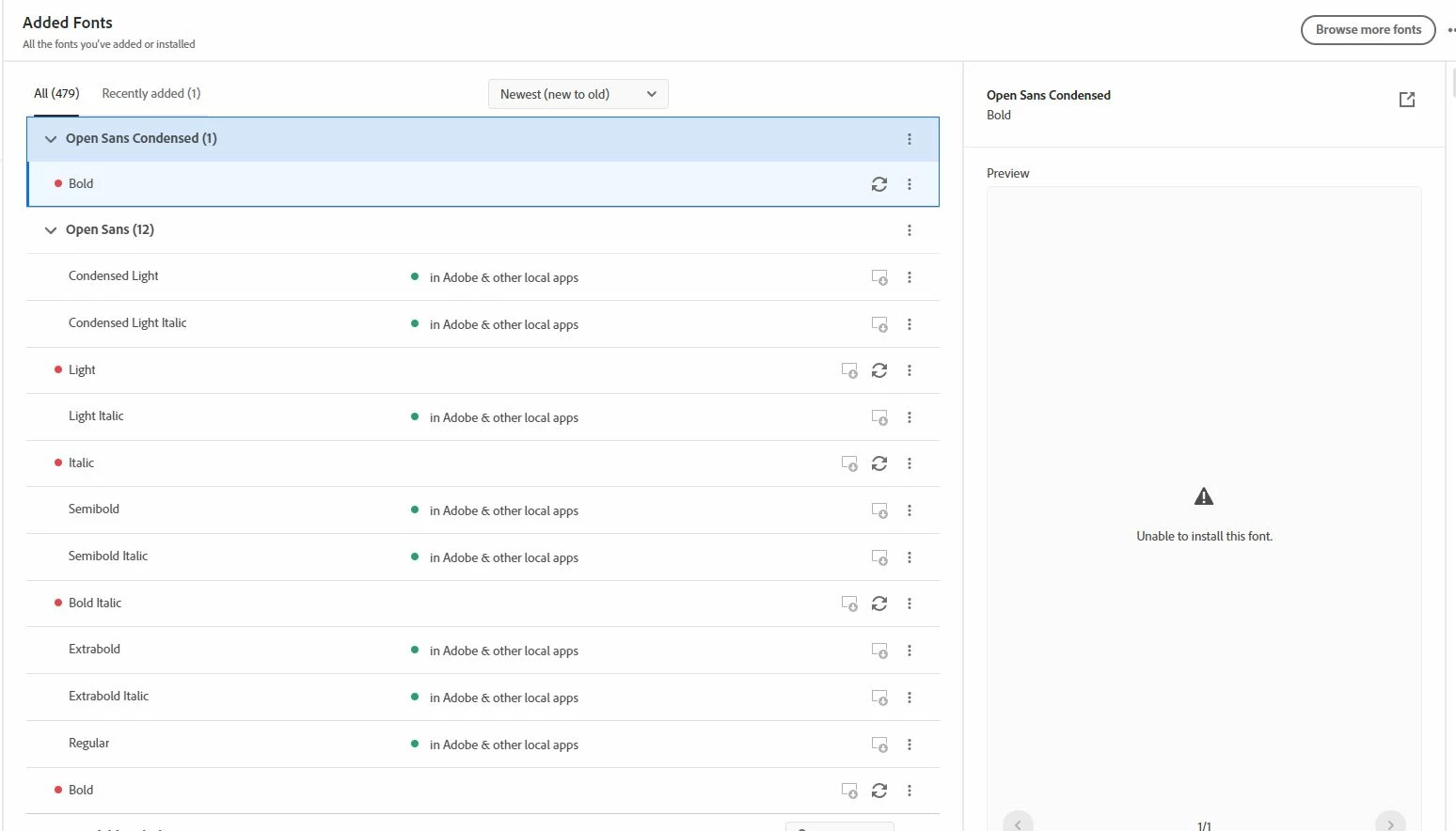Click the Open Sans Condensed (1) family title
The width and height of the screenshot is (1456, 831).
141,138
